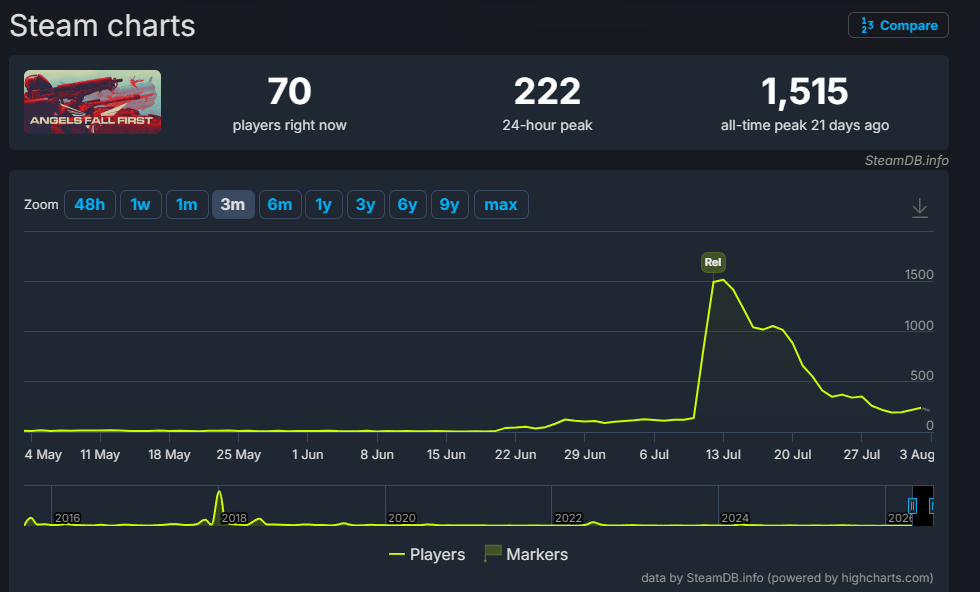
Task: Click the 2020 label in navigator
Action: tap(401, 518)
